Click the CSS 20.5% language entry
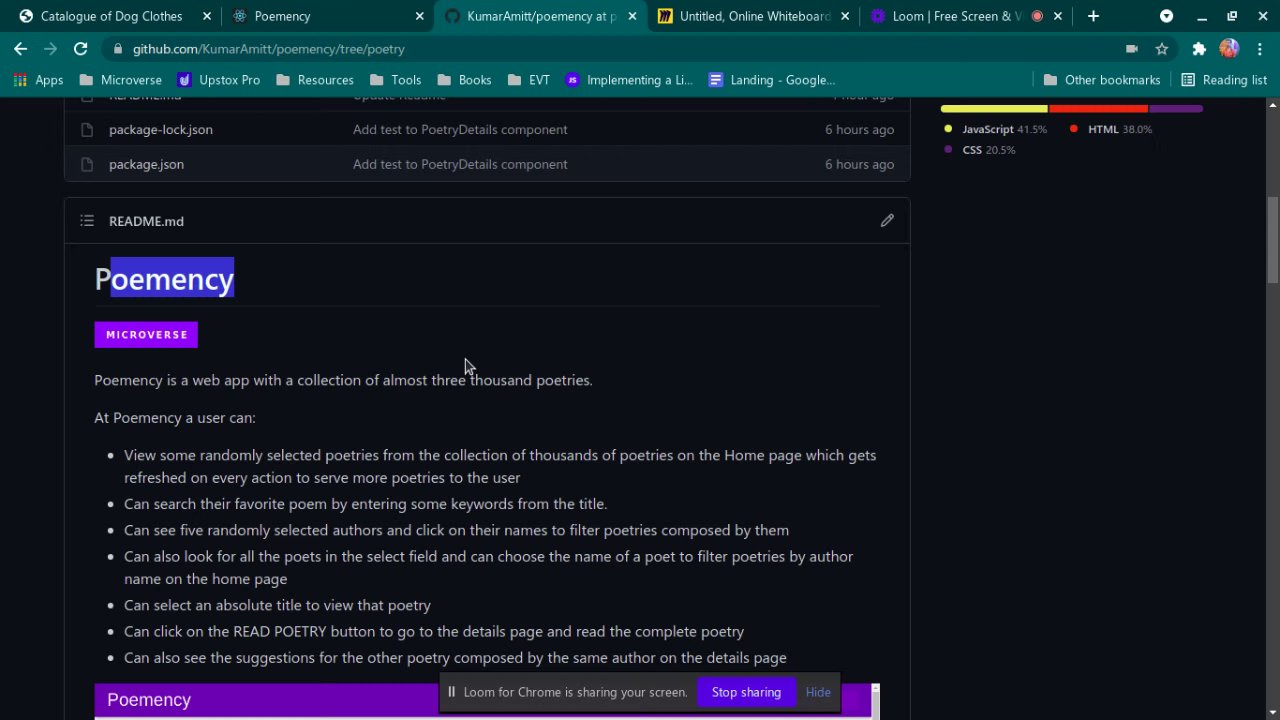Screen dimensions: 1280x720 (980, 150)
